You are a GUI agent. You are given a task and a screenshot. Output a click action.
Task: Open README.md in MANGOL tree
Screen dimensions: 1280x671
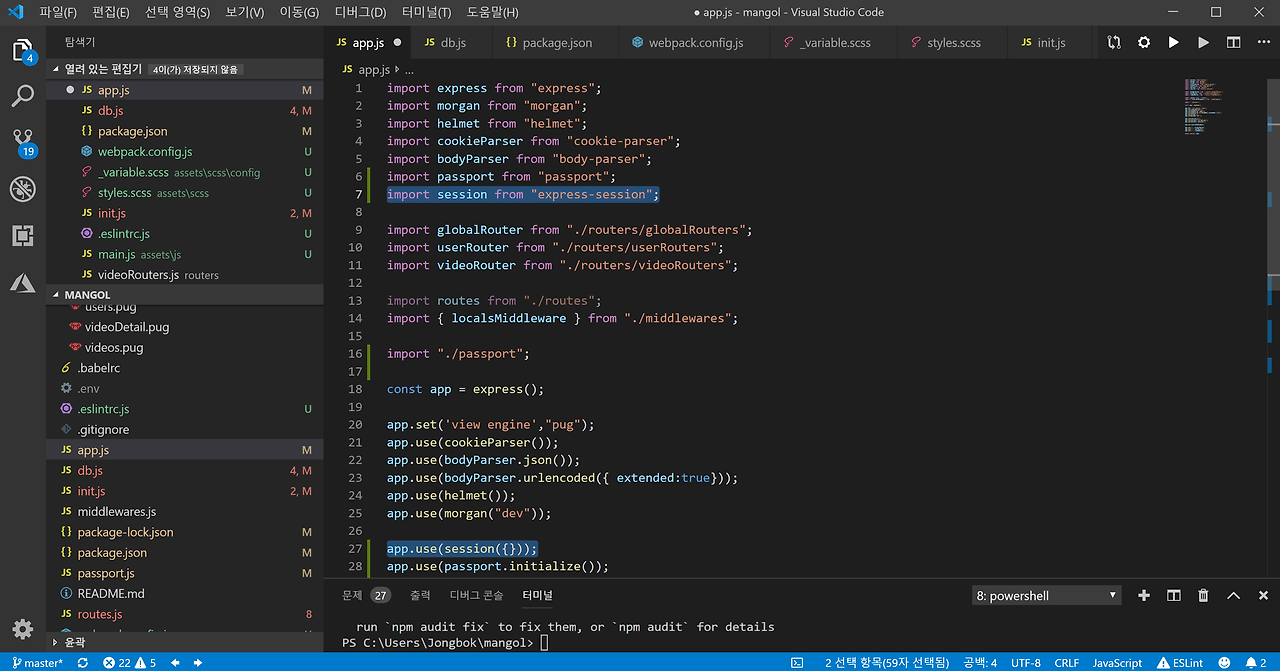184,594
